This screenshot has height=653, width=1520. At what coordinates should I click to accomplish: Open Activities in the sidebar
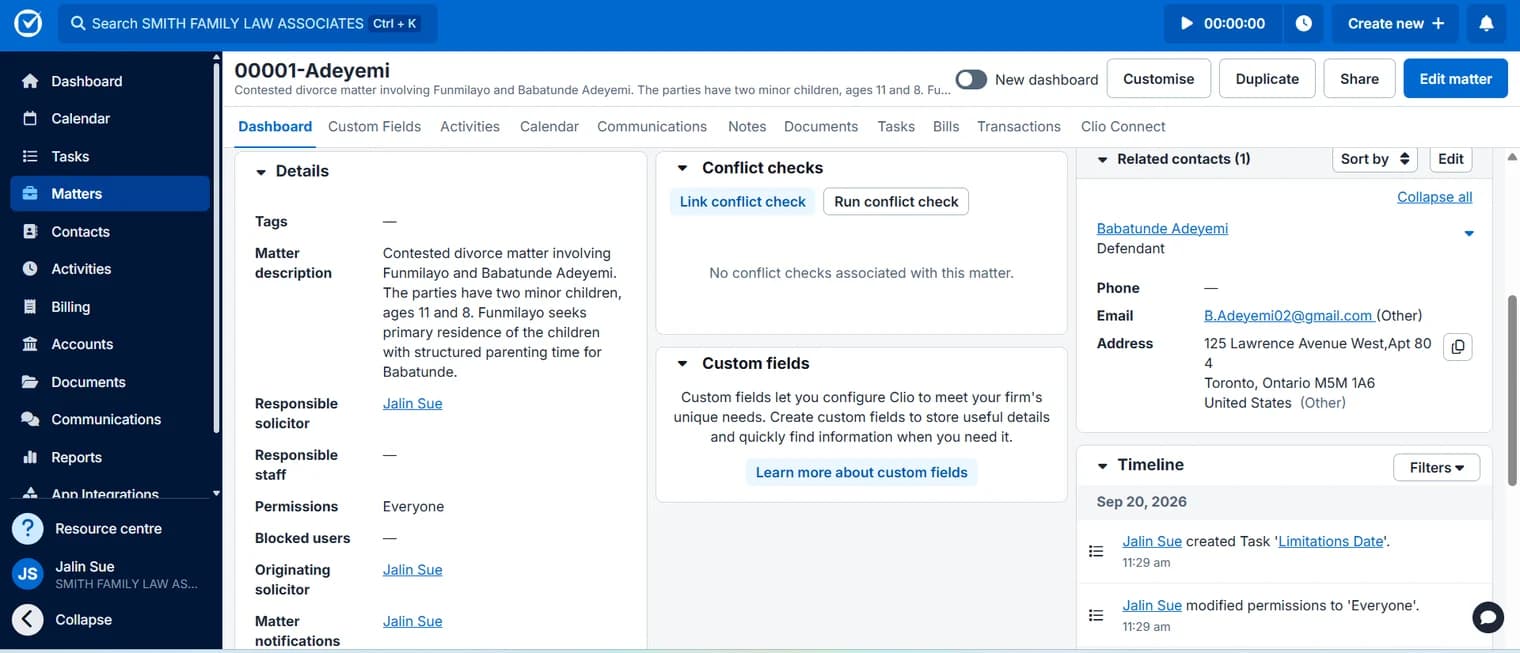tap(110, 269)
